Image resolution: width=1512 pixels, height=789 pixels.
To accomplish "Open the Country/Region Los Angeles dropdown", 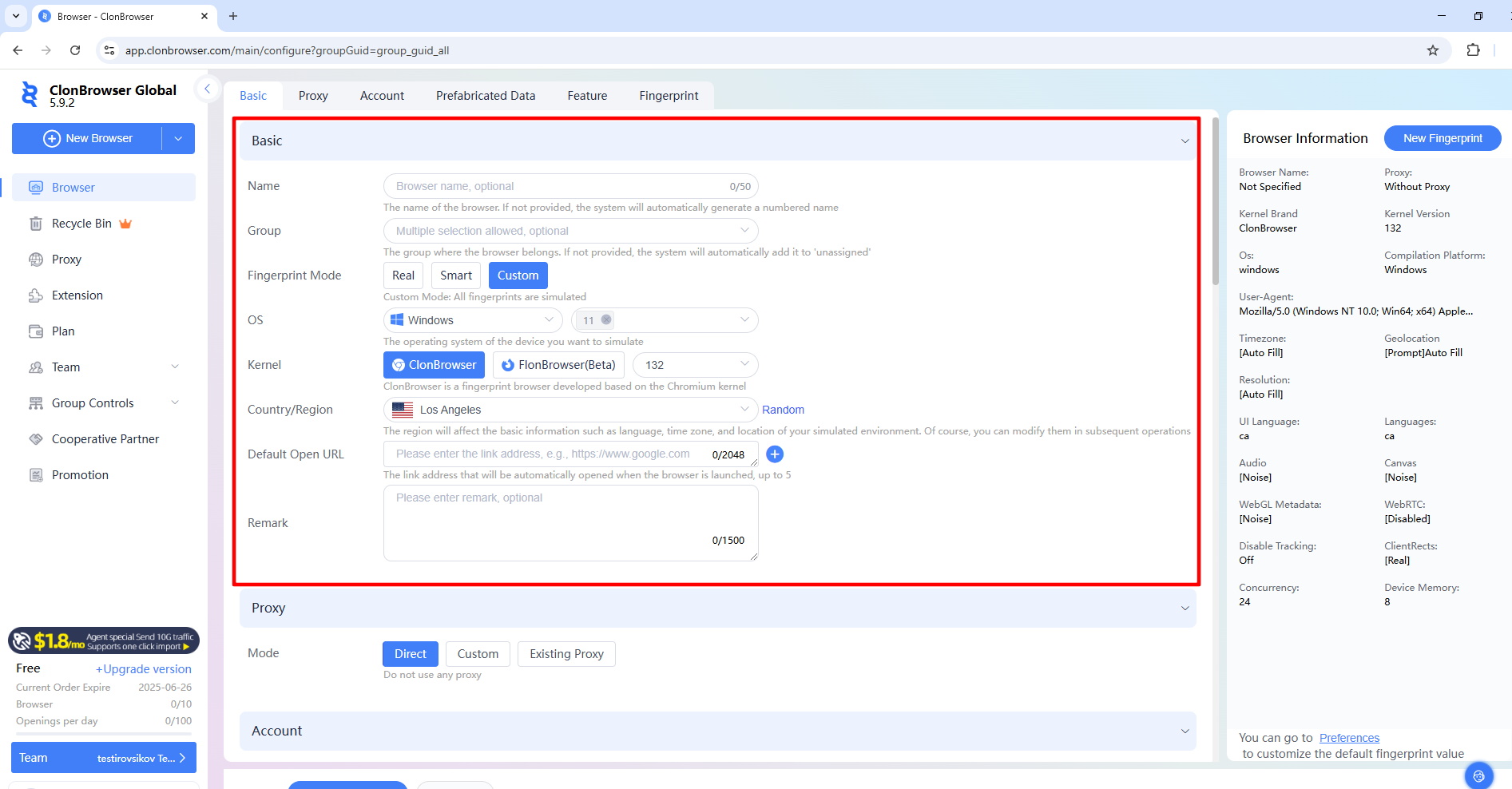I will point(570,410).
